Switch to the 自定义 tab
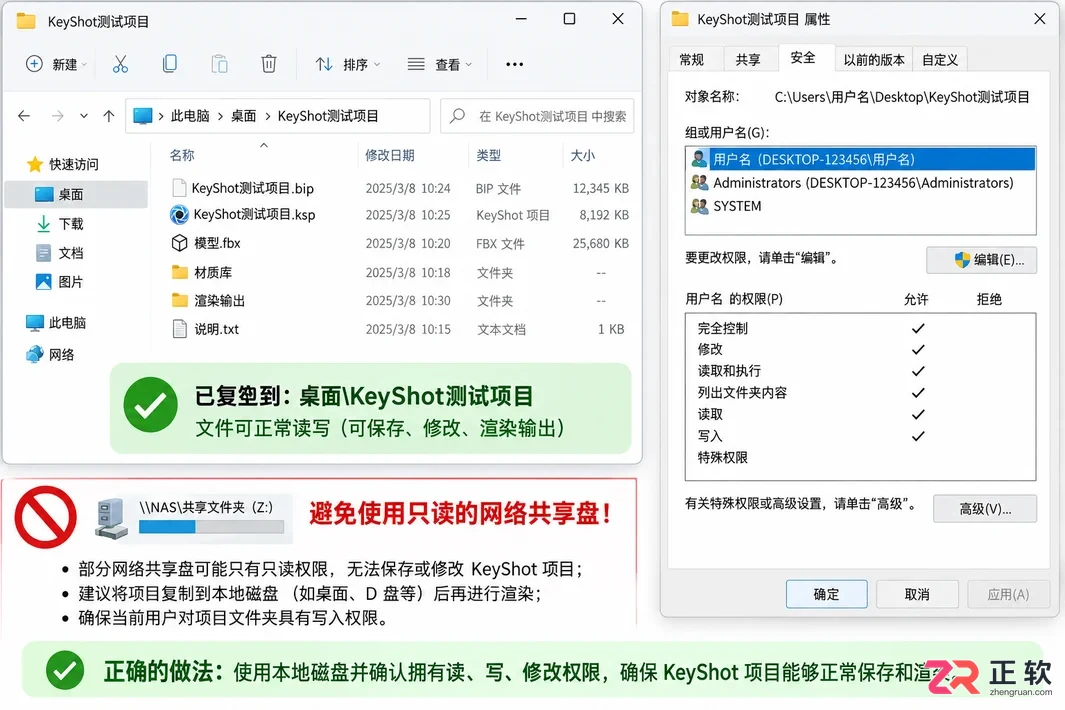Viewport: 1065px width, 710px height. [x=940, y=60]
